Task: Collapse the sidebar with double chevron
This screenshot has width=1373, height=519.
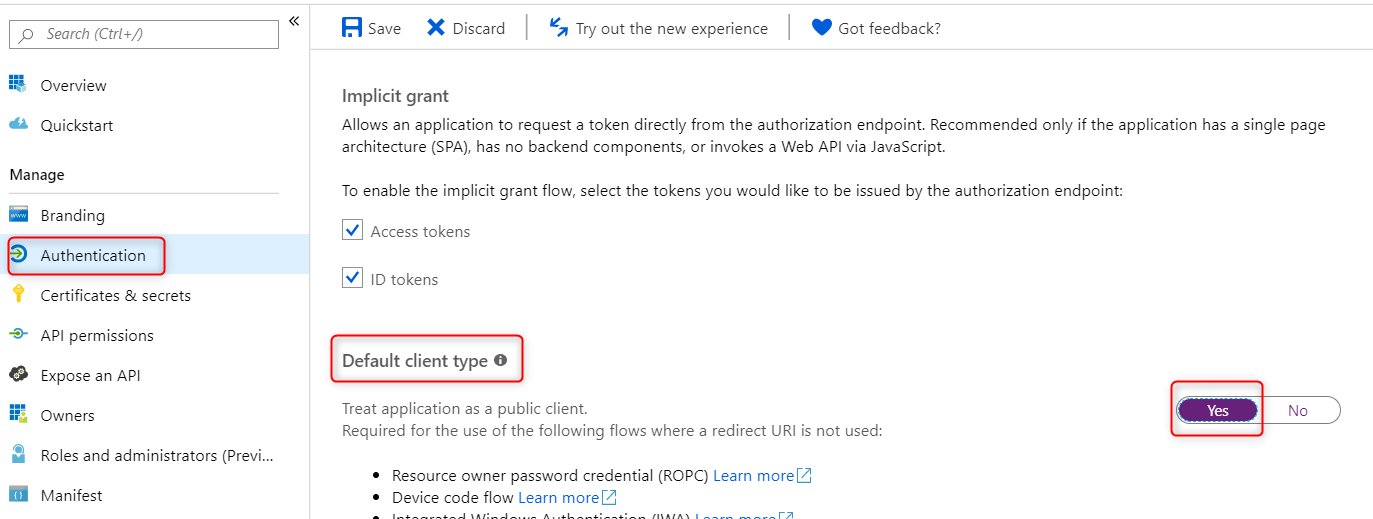Action: (x=294, y=21)
